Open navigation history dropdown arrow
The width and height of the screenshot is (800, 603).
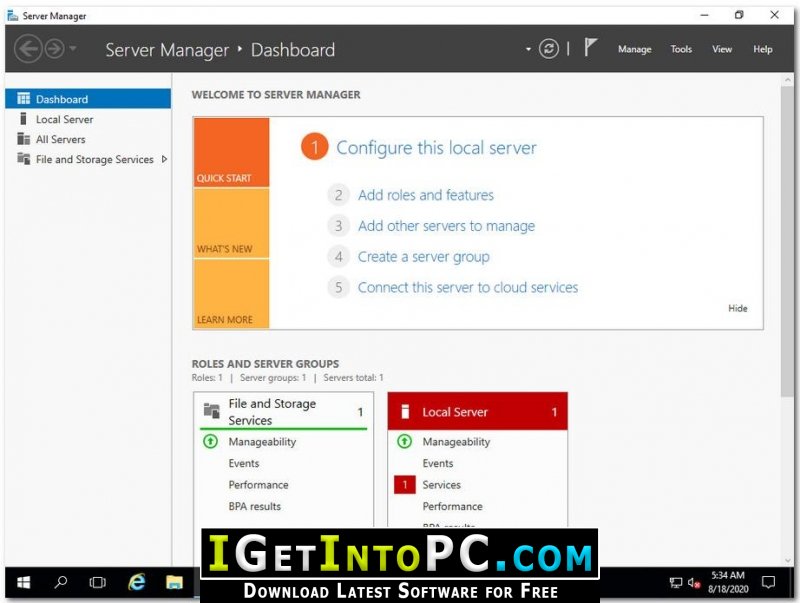73,48
